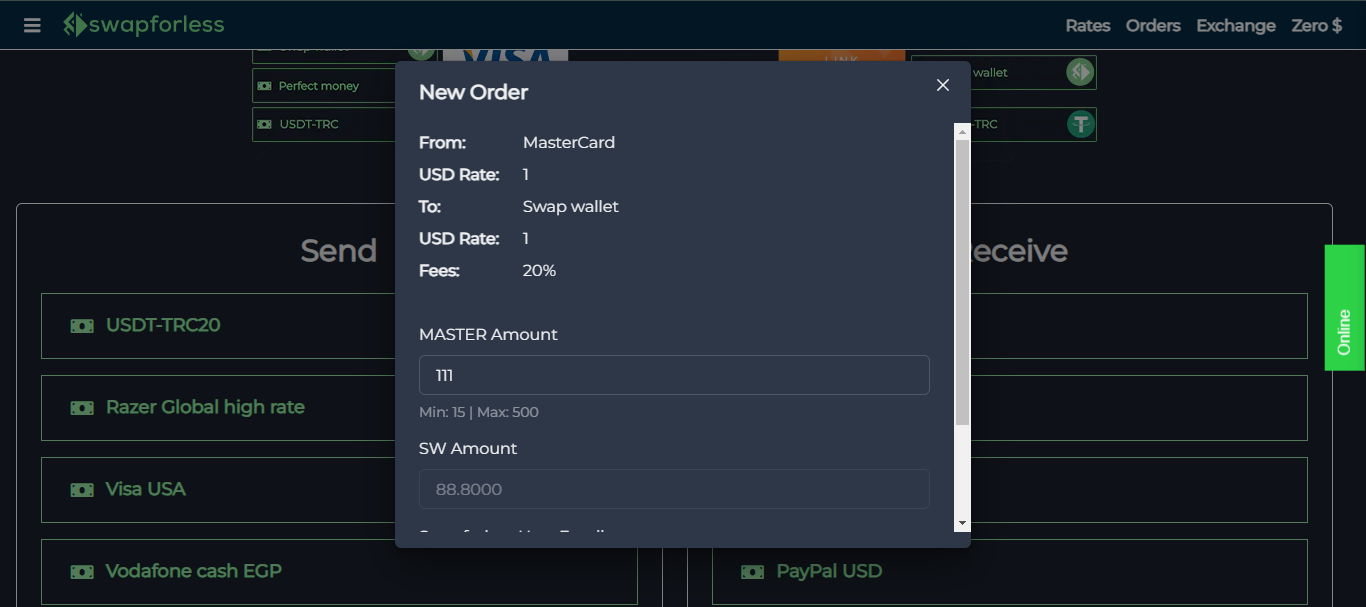
Task: Click the money icon next to Visa USA
Action: (81, 489)
